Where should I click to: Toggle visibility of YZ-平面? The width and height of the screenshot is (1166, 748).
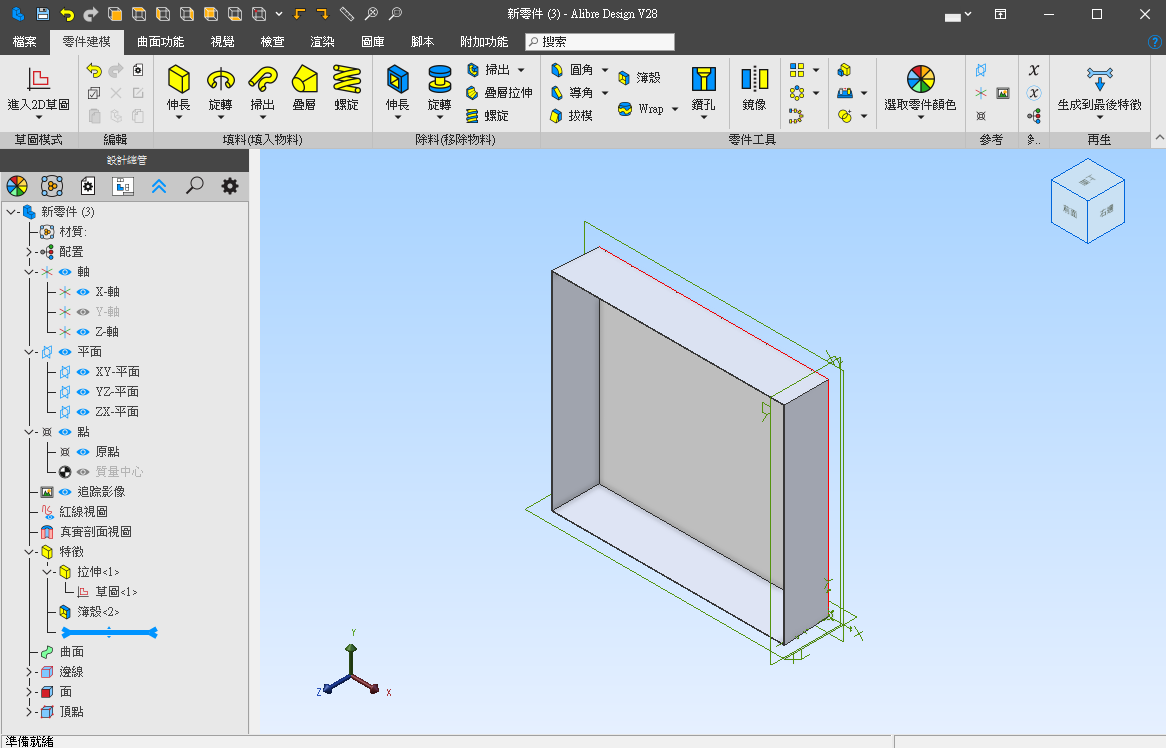point(83,392)
